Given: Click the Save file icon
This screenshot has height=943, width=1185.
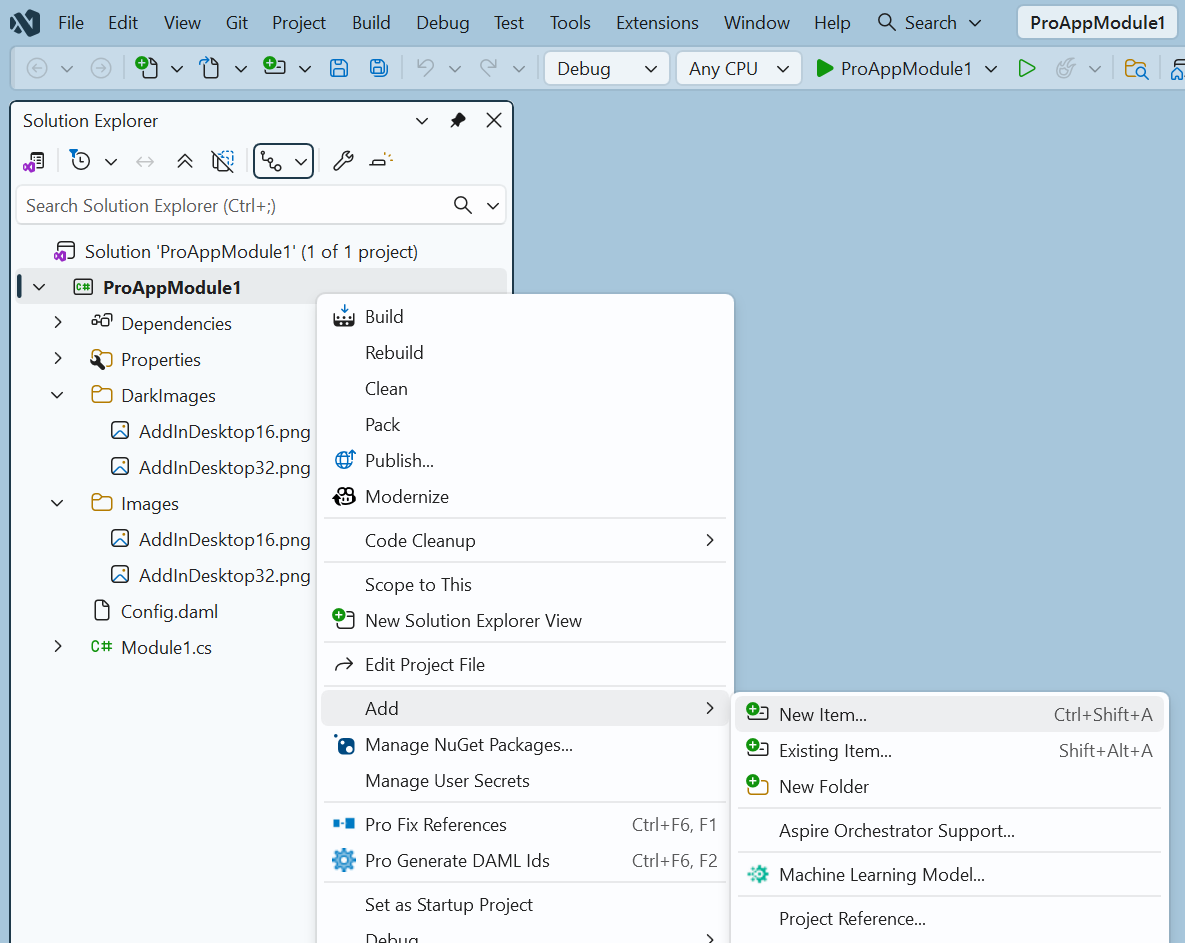Looking at the screenshot, I should 339,68.
